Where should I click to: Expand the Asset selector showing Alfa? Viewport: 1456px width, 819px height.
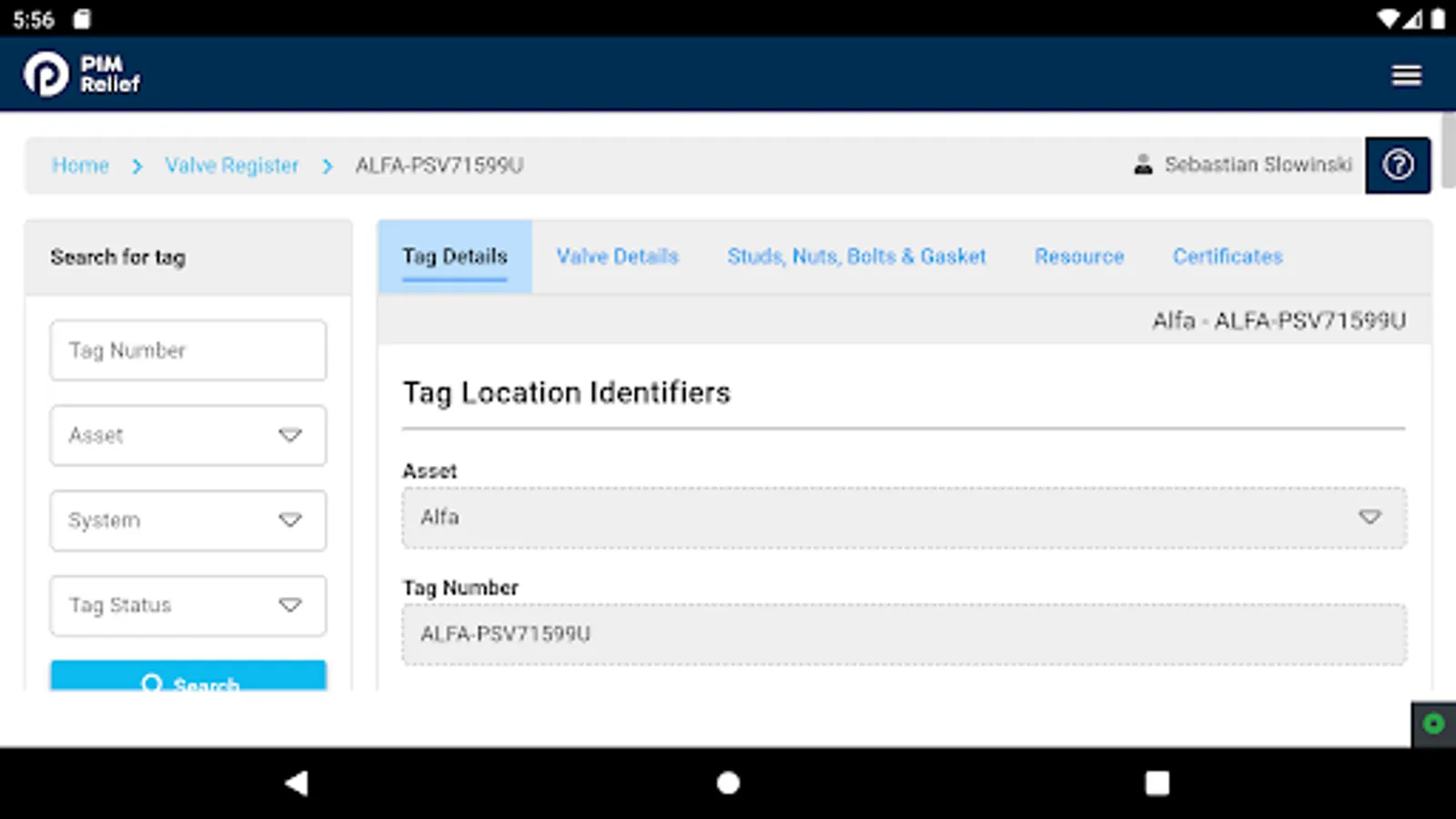coord(1370,517)
